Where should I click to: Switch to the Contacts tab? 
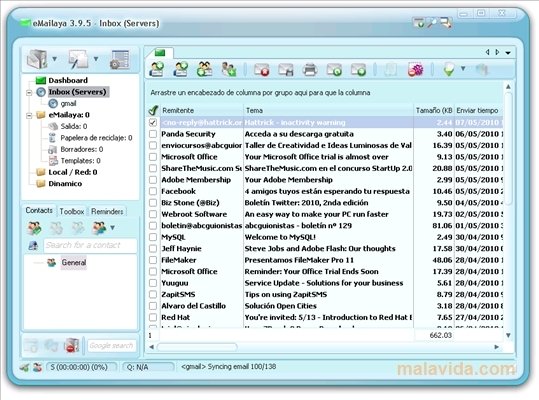tap(39, 210)
